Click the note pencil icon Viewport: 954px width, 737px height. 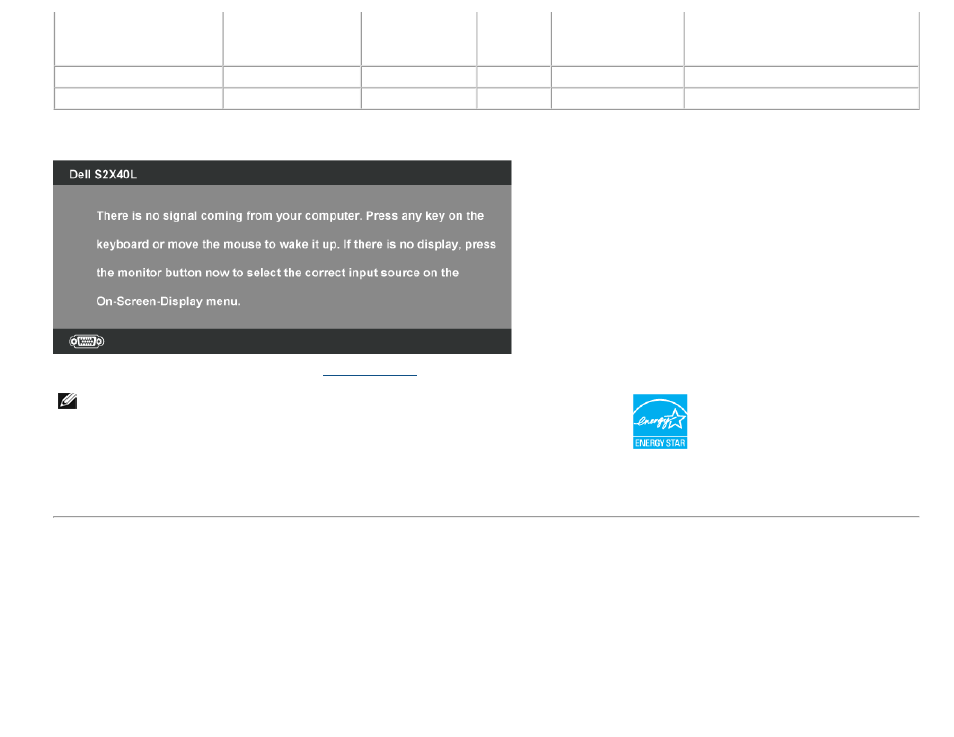tap(68, 401)
